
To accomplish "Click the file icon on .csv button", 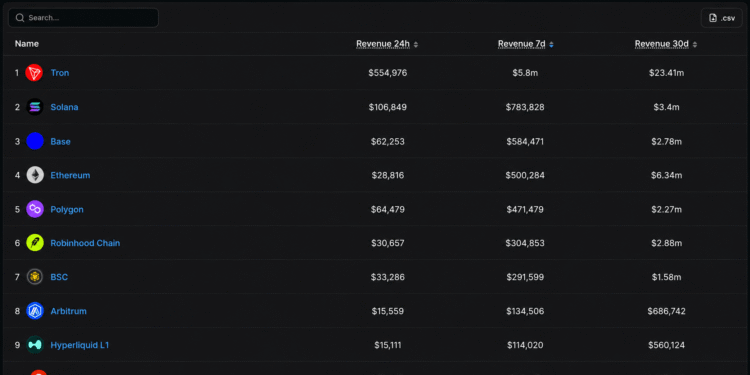I will (x=713, y=18).
